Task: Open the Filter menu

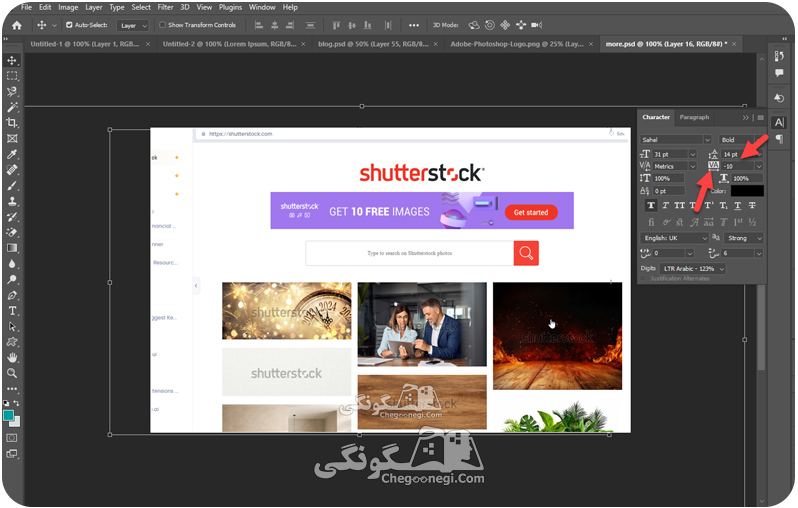Action: point(165,7)
